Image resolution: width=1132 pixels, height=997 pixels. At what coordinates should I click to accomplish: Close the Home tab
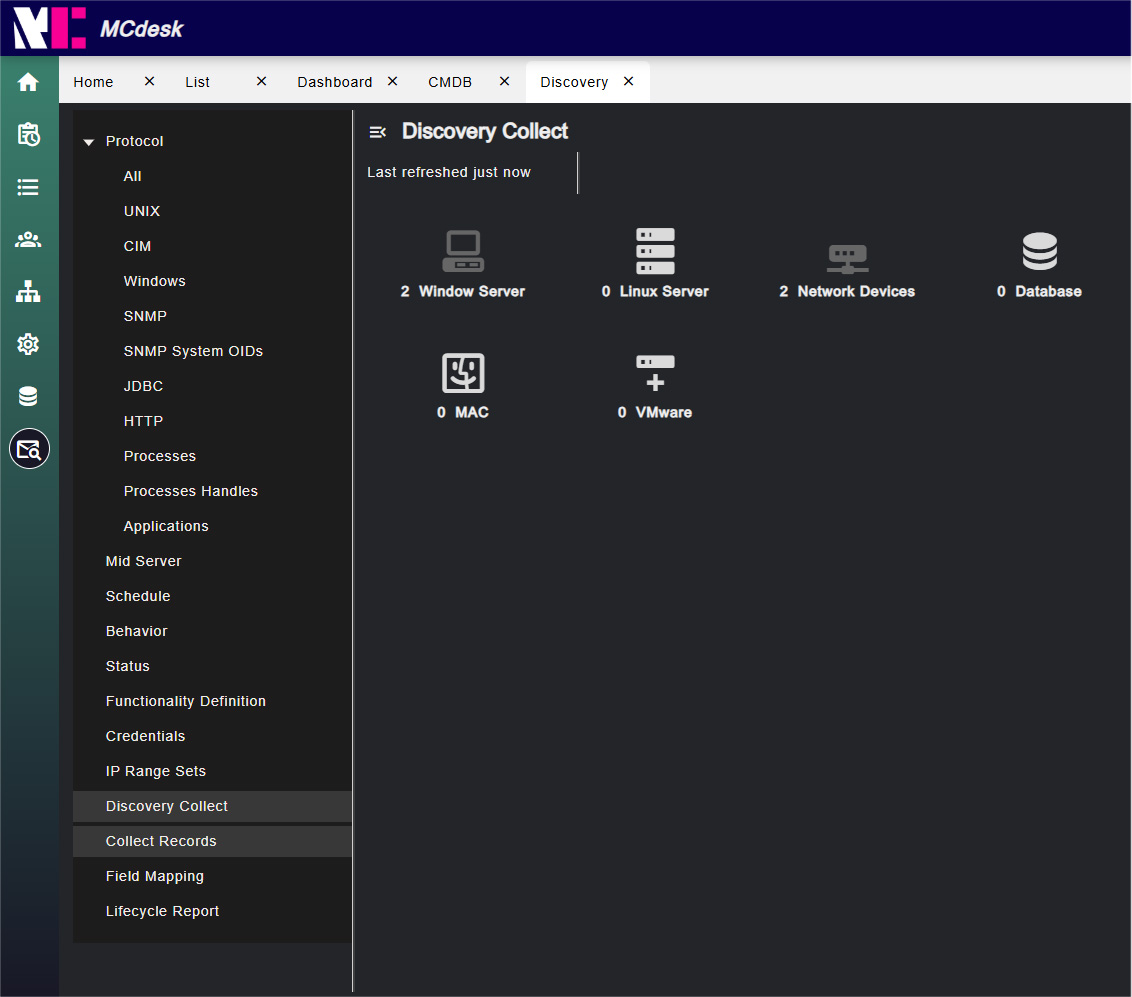pos(149,82)
